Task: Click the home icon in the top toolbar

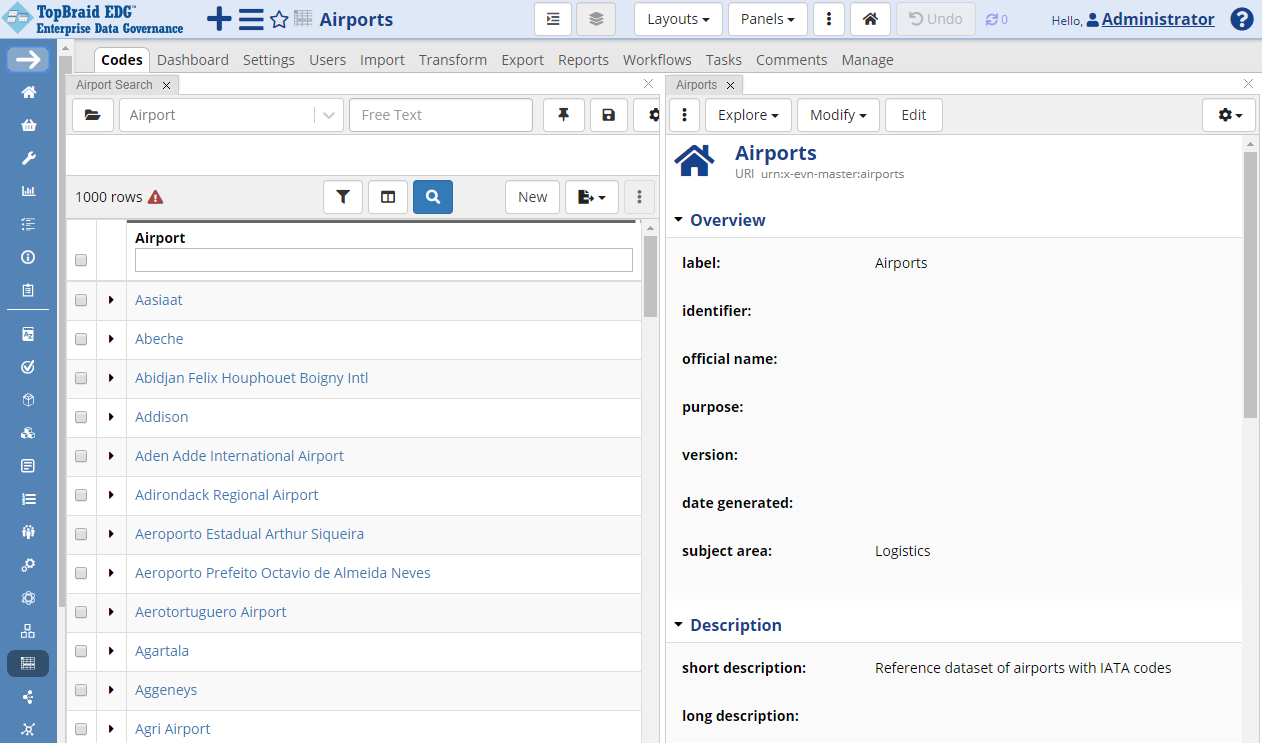Action: pos(869,19)
